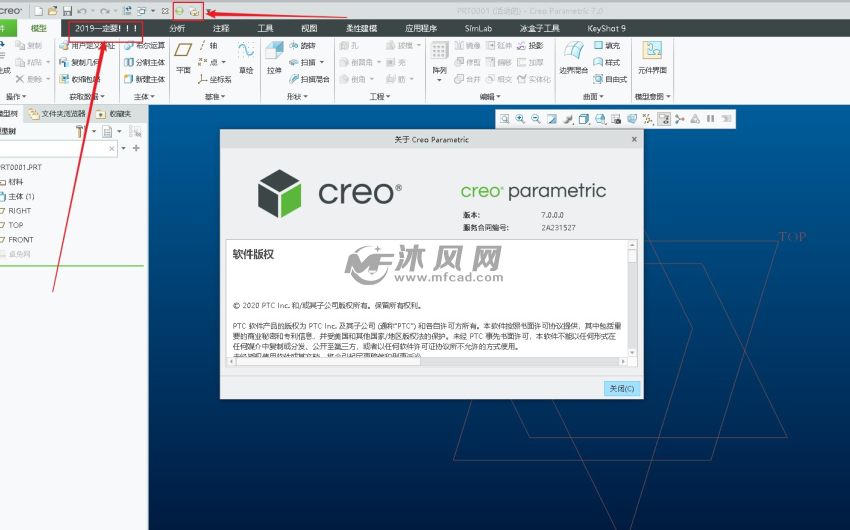The image size is (850, 530).
Task: Select the 投影 (Project) edit tool
Action: click(x=530, y=46)
